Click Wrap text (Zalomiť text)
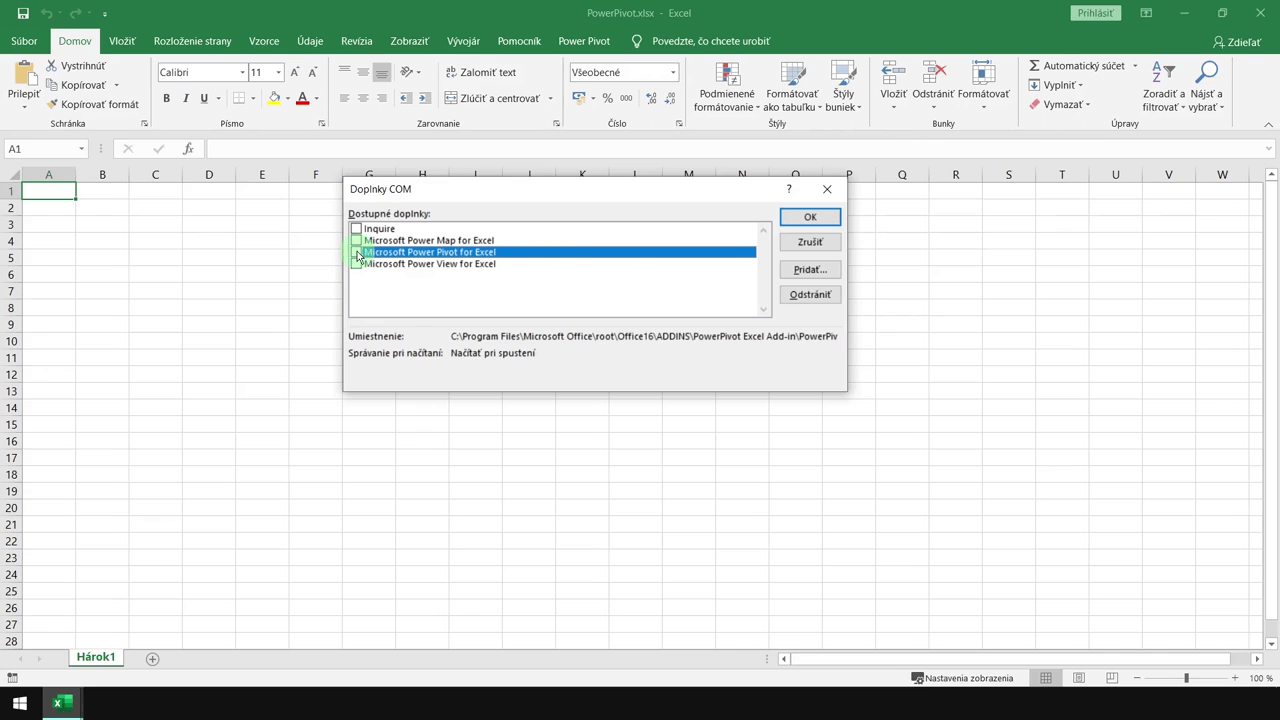 coord(481,72)
